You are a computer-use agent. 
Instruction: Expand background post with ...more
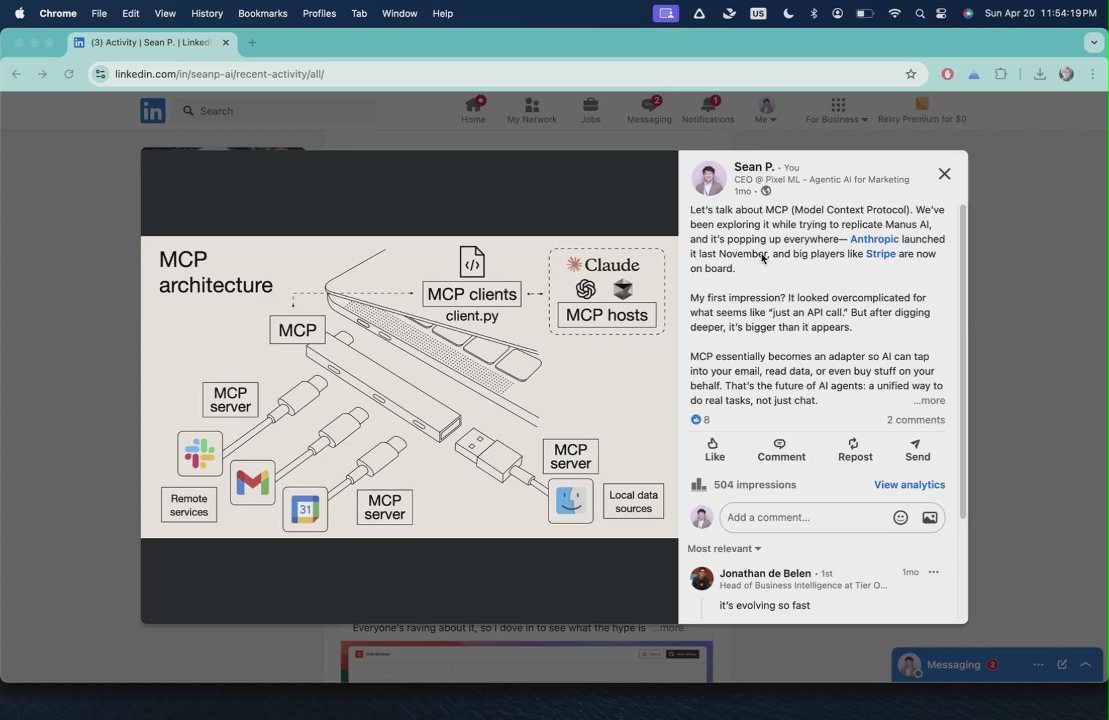click(x=668, y=628)
